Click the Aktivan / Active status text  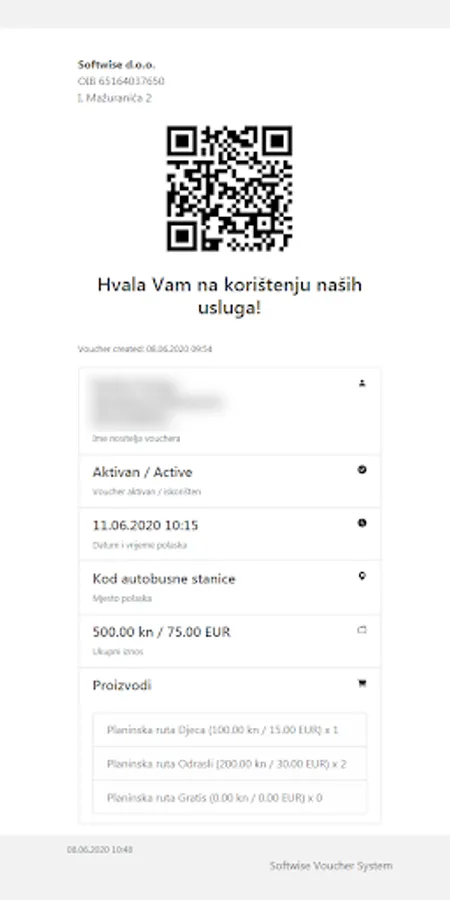[x=142, y=472]
